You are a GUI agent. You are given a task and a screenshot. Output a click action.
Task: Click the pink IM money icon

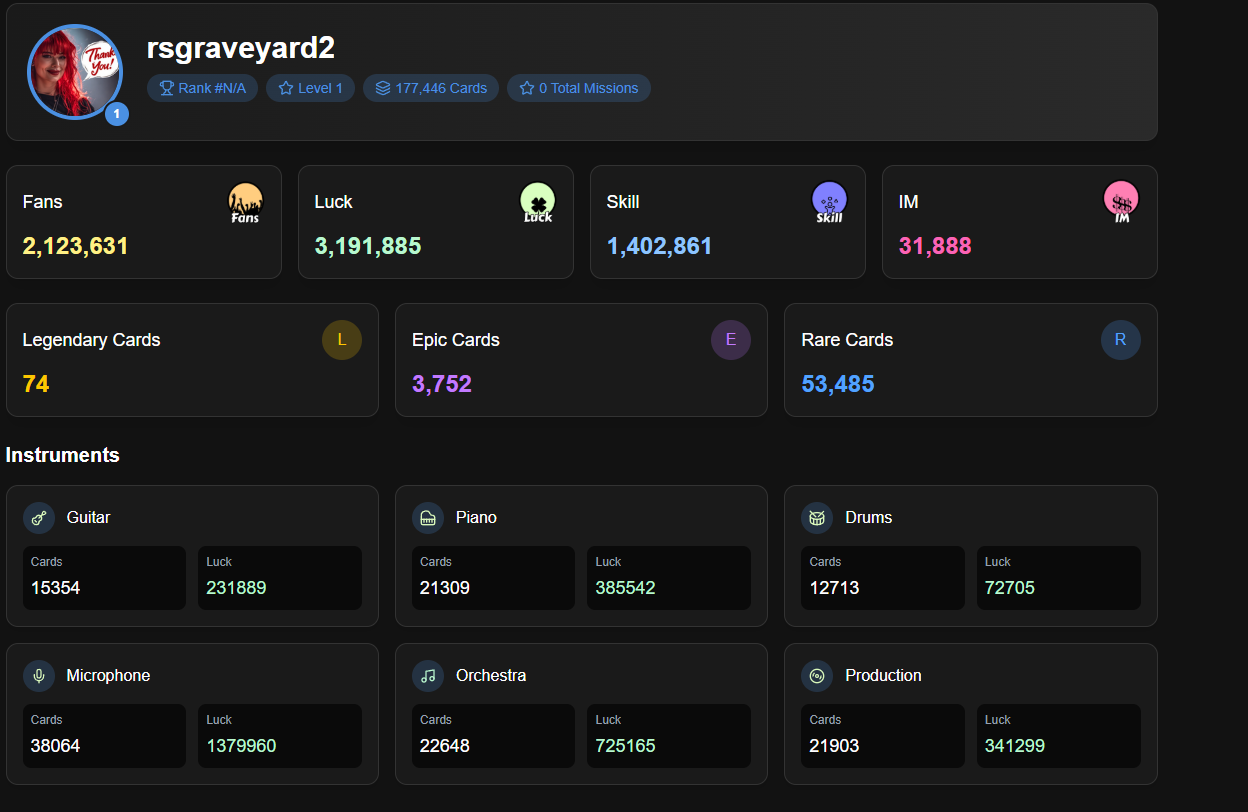pos(1121,202)
